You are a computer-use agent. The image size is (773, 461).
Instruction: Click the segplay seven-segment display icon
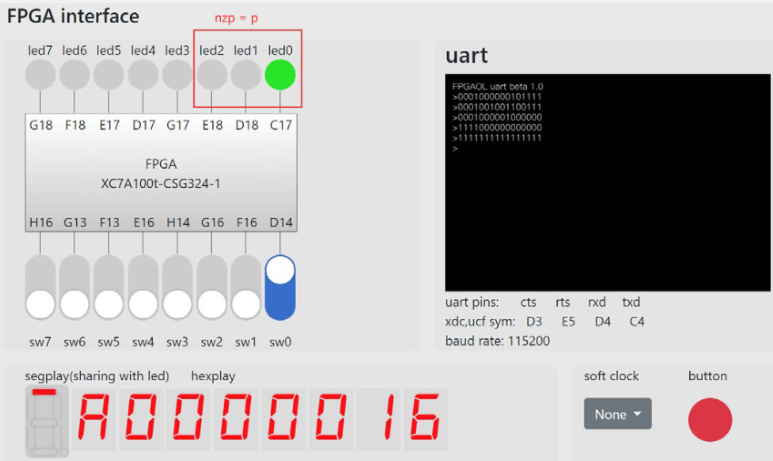[x=47, y=422]
